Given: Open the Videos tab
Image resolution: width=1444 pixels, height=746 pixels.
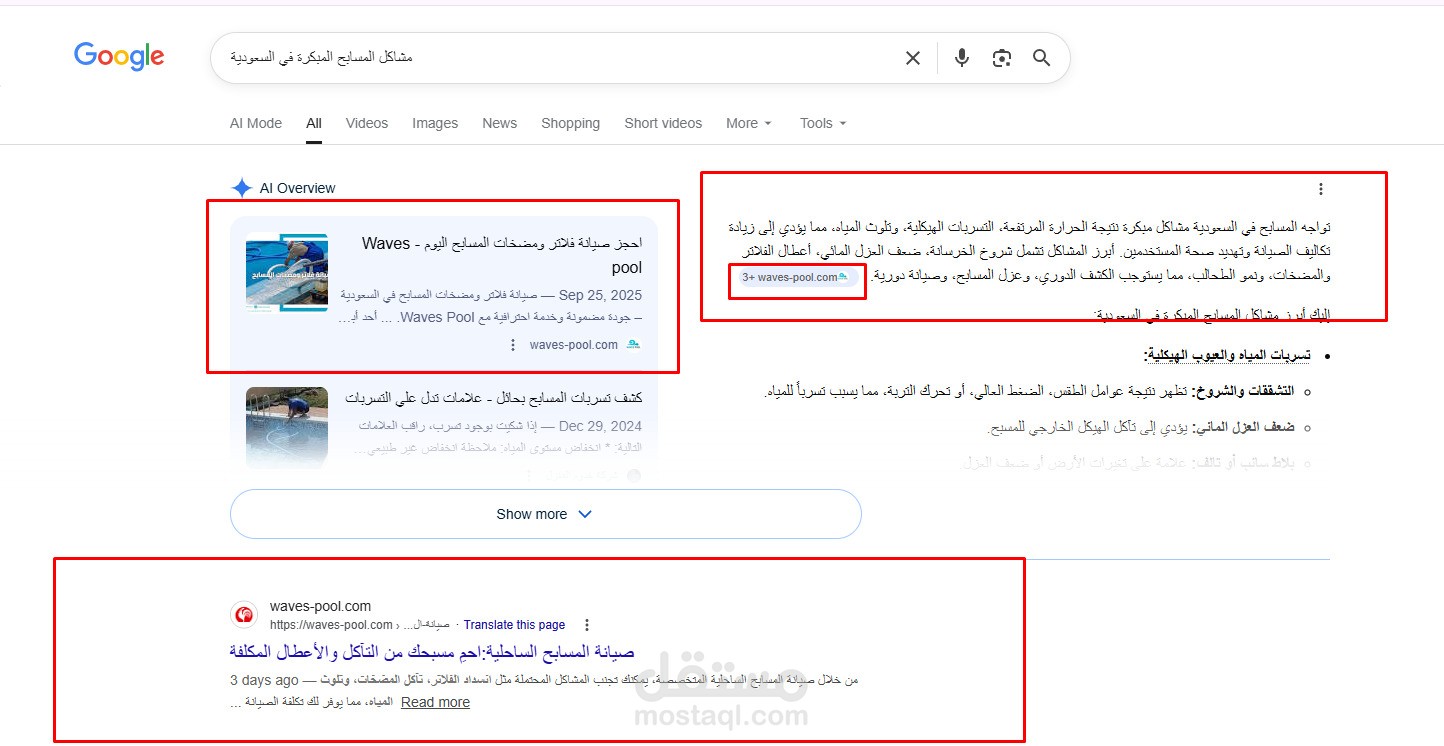Looking at the screenshot, I should [x=367, y=123].
